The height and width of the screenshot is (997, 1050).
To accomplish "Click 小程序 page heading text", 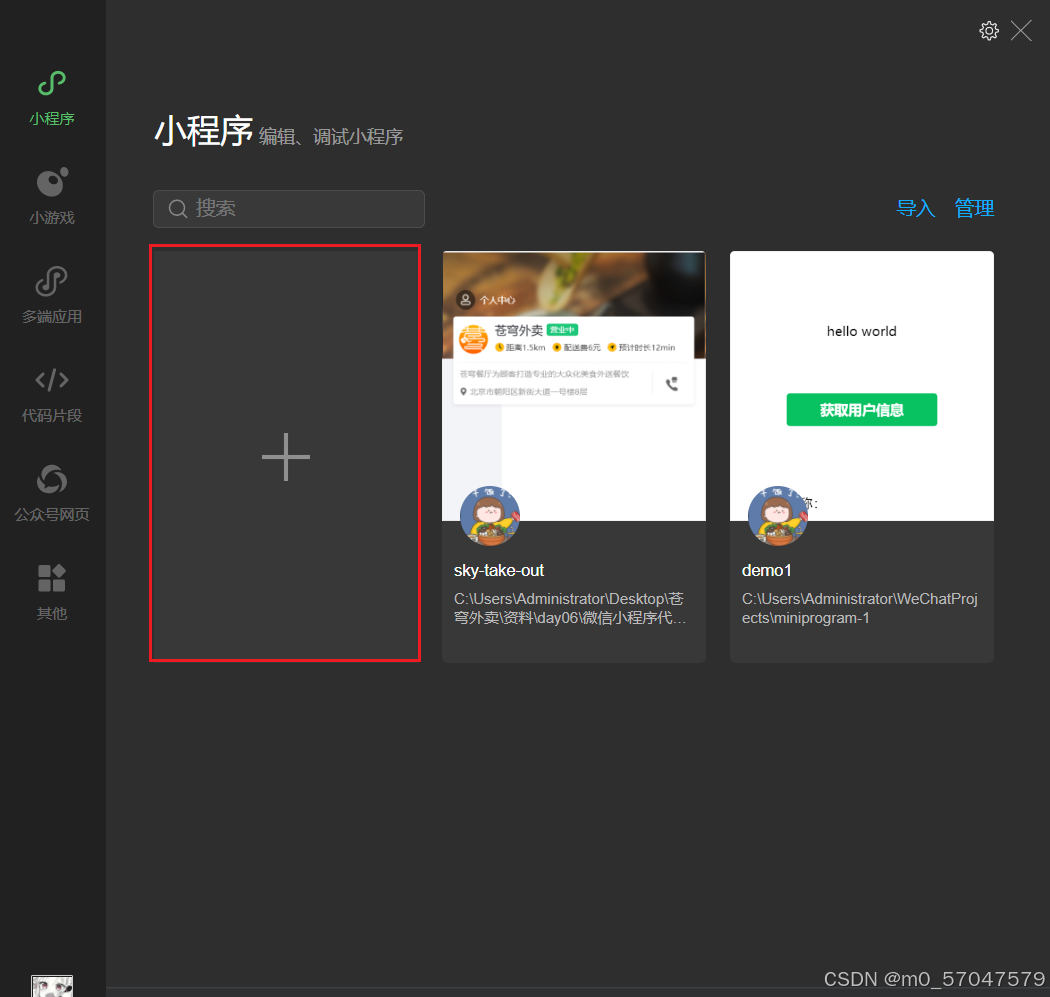I will [x=204, y=131].
